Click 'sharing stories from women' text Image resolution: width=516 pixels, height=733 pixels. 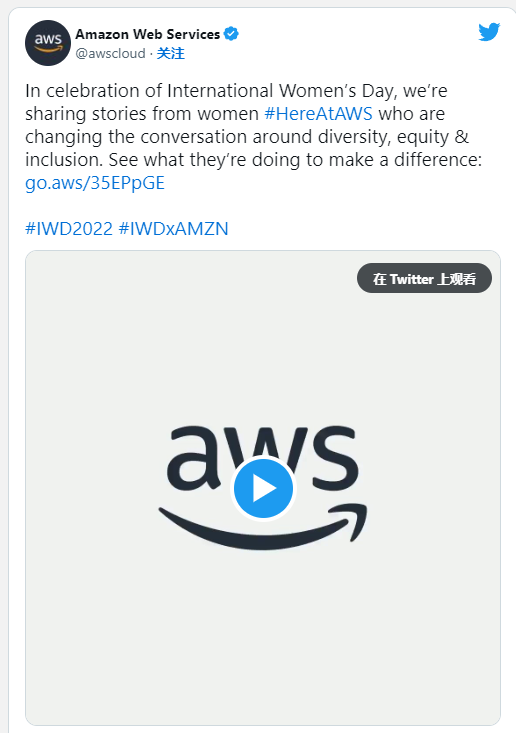142,114
